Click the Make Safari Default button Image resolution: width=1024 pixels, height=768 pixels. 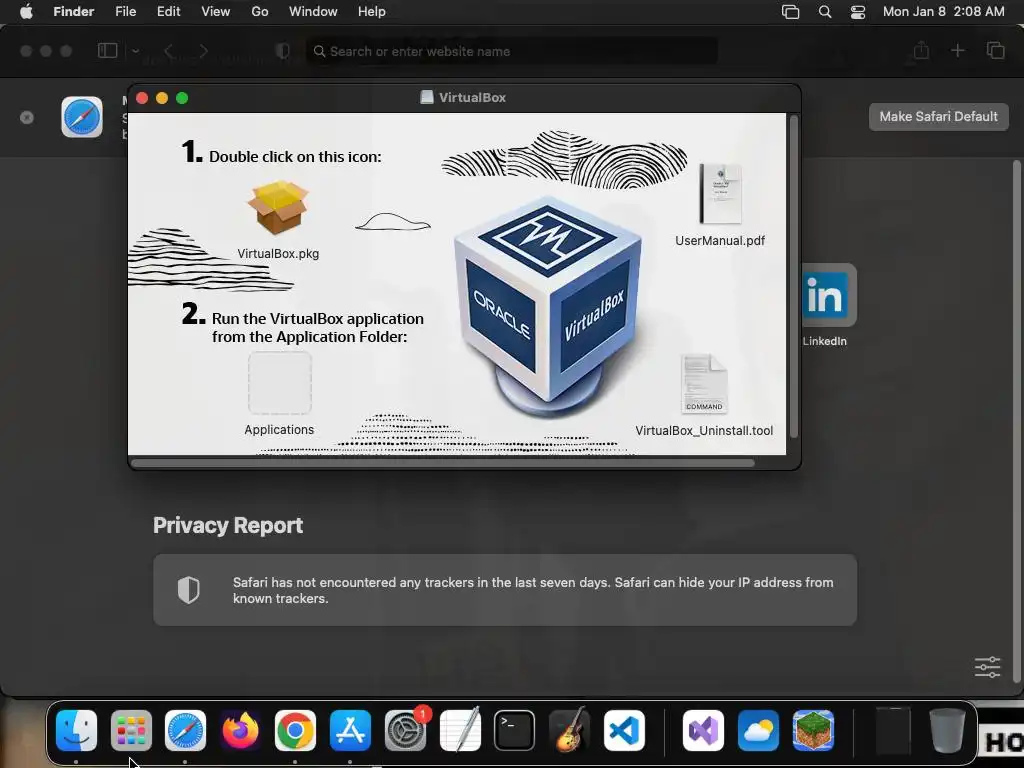pos(938,117)
